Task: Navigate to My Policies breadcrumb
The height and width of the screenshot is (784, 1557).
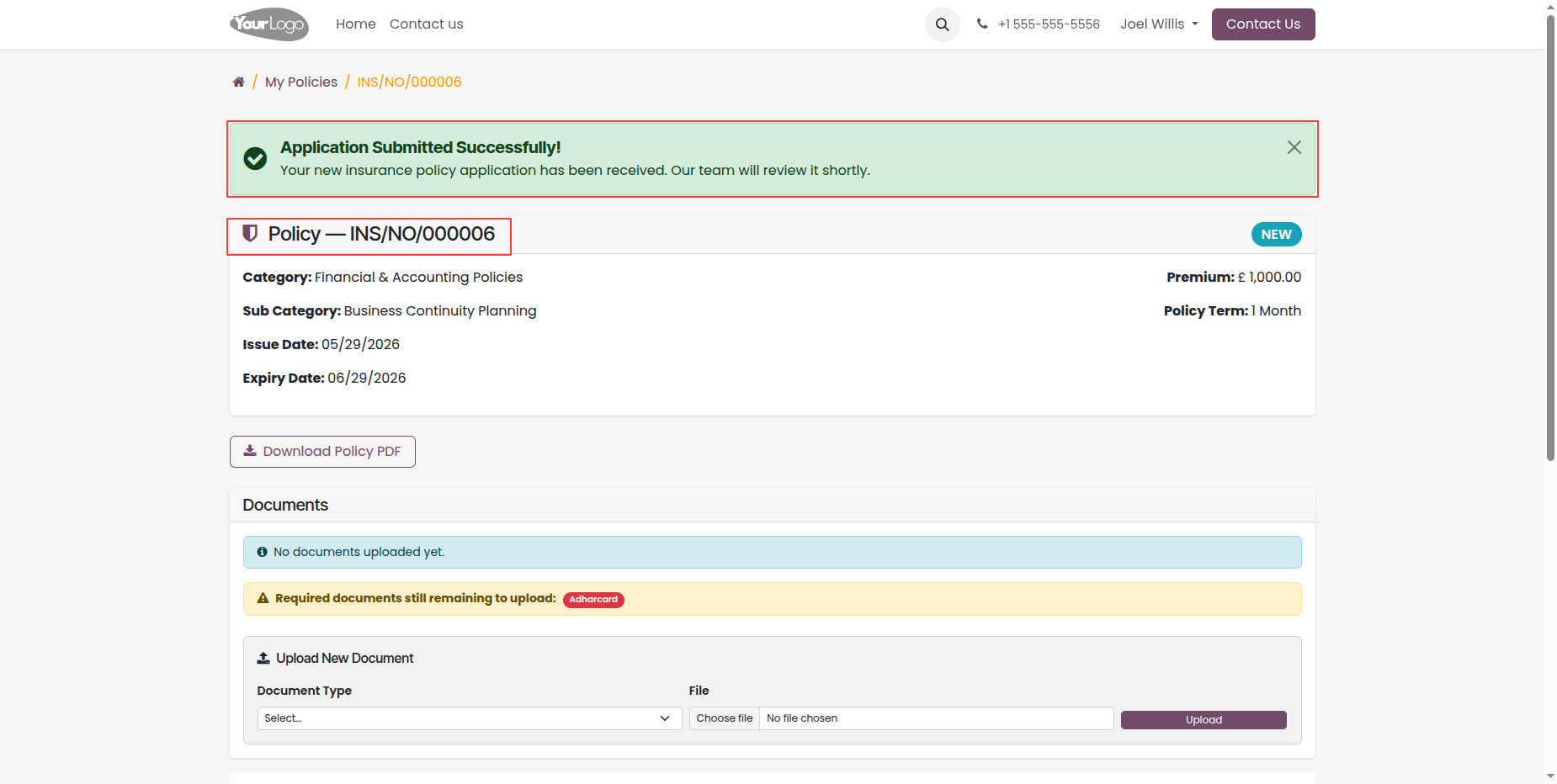Action: (301, 82)
